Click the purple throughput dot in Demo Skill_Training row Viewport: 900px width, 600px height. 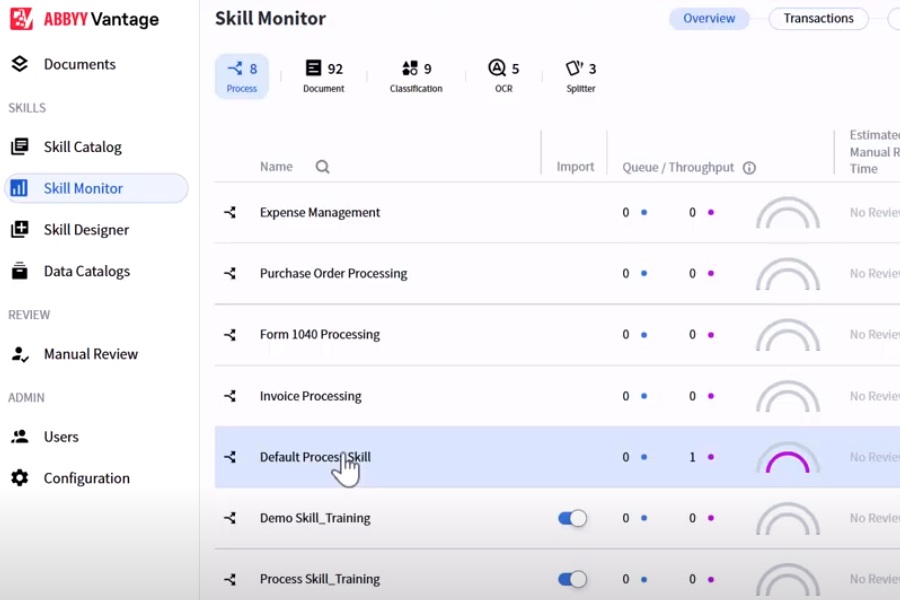[x=711, y=518]
